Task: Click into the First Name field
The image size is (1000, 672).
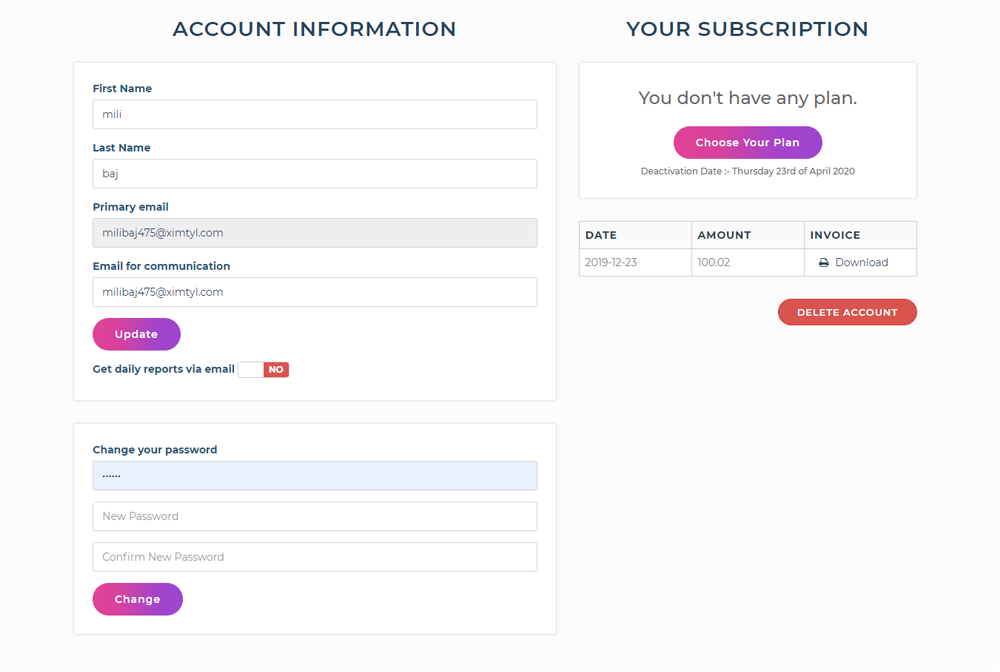Action: tap(314, 114)
